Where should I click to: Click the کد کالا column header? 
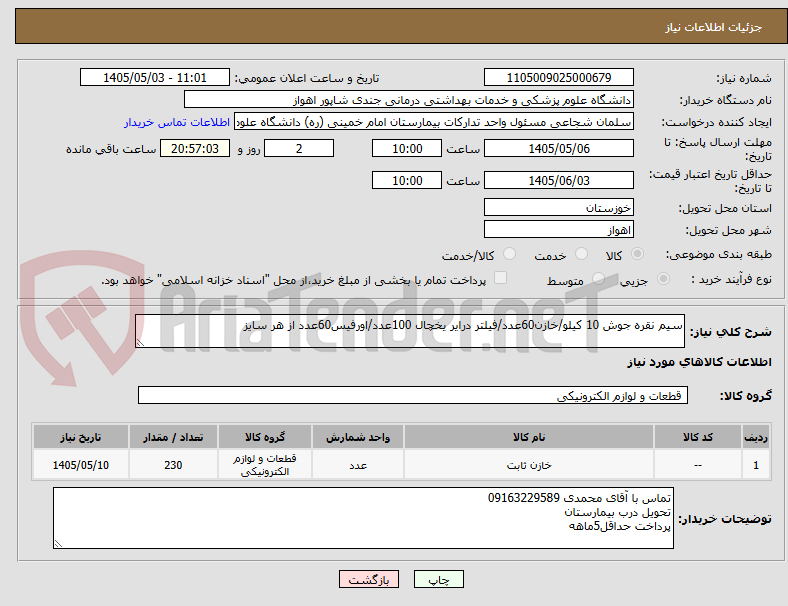[x=698, y=437]
